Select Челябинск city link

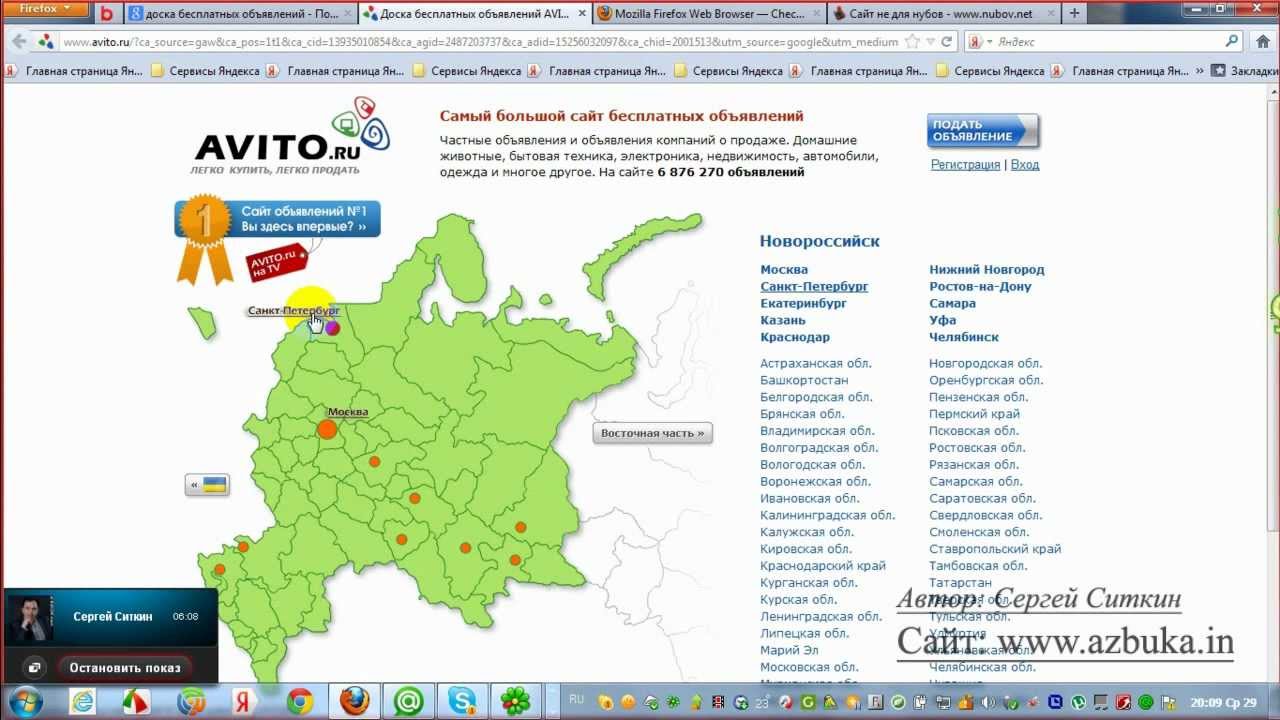coord(964,338)
